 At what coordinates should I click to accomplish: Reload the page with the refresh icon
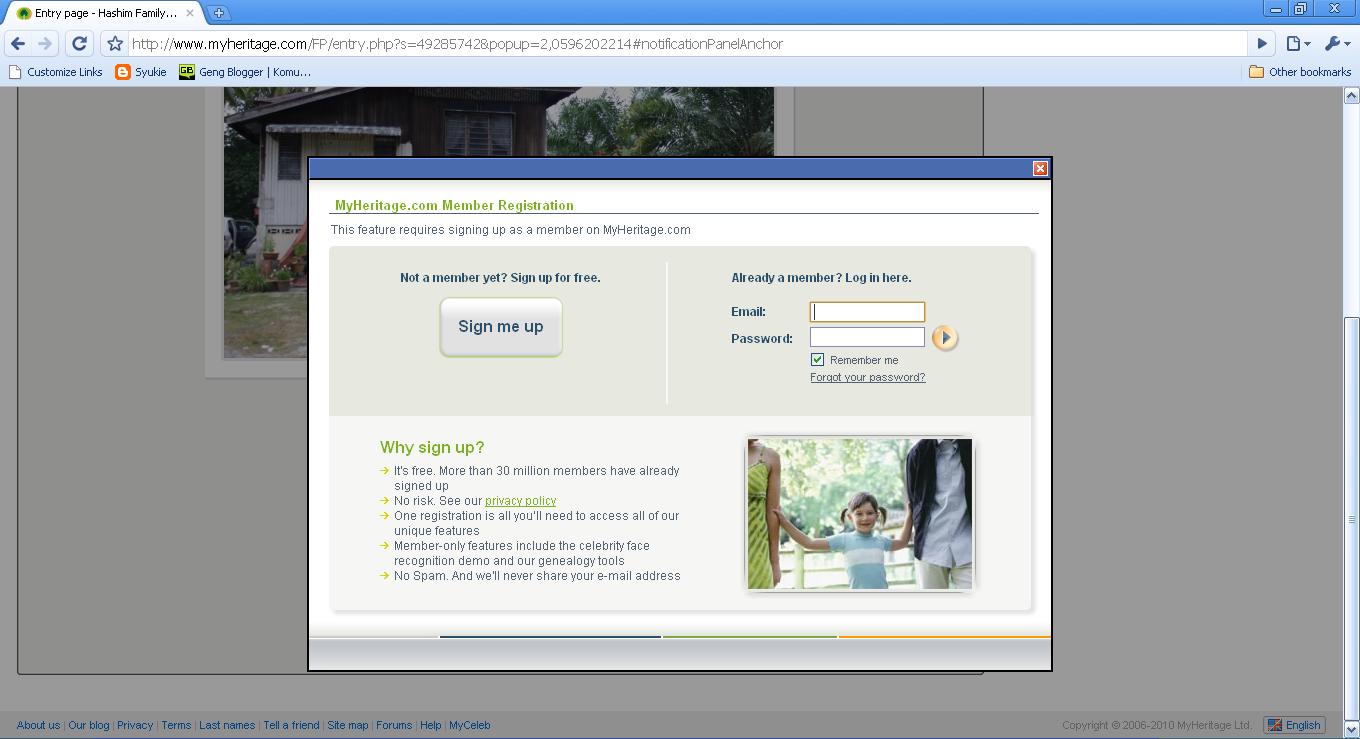79,44
